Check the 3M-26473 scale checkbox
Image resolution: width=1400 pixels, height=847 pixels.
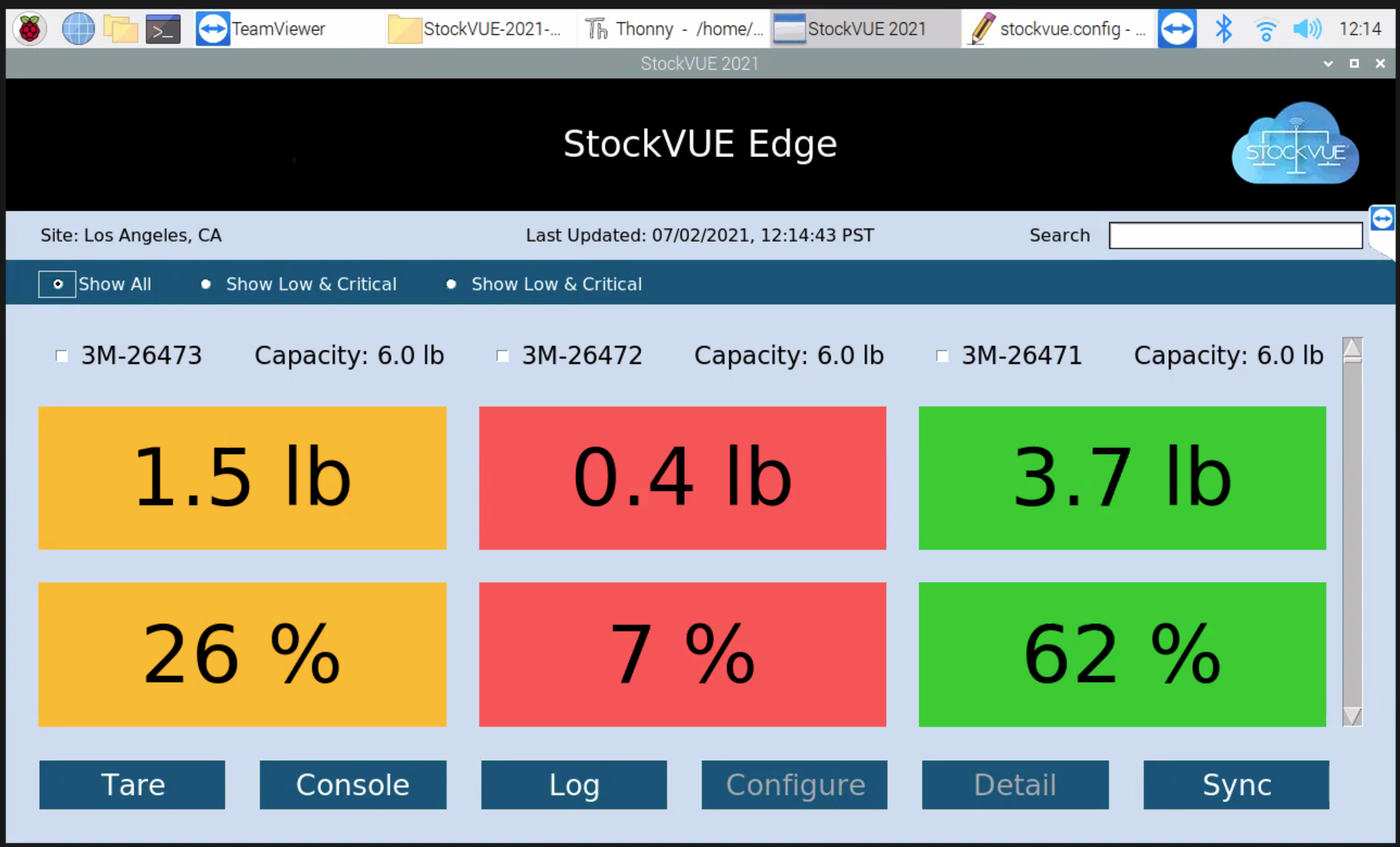pos(62,355)
